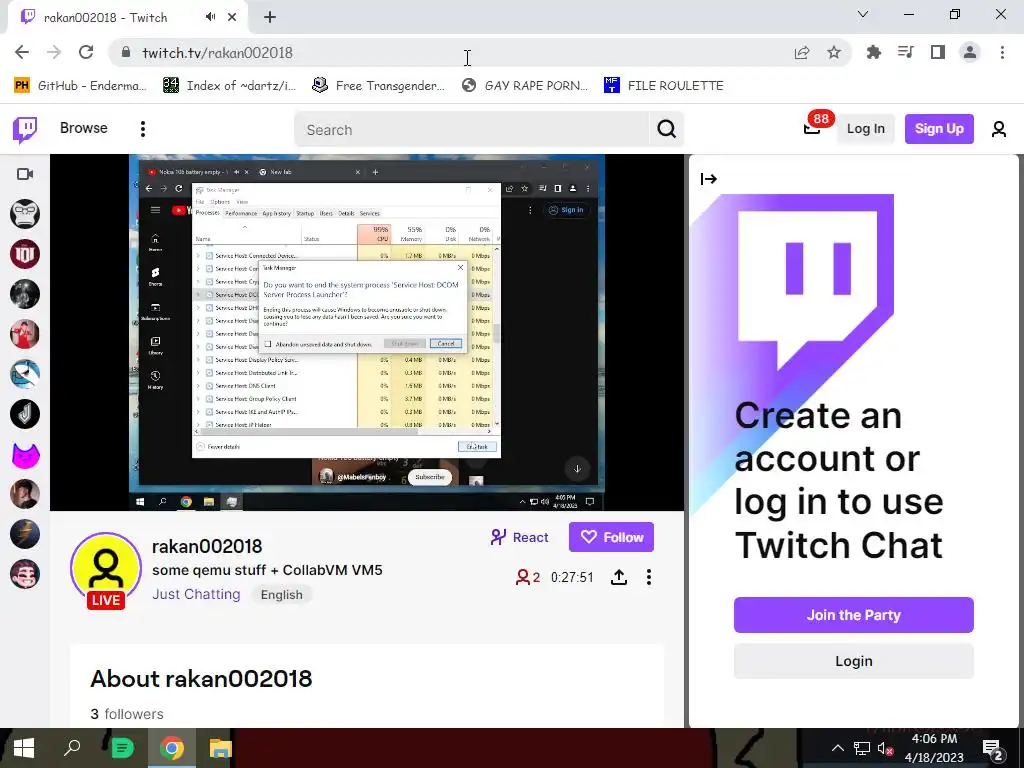This screenshot has width=1024, height=768.
Task: Click Join the Party button
Action: click(853, 615)
